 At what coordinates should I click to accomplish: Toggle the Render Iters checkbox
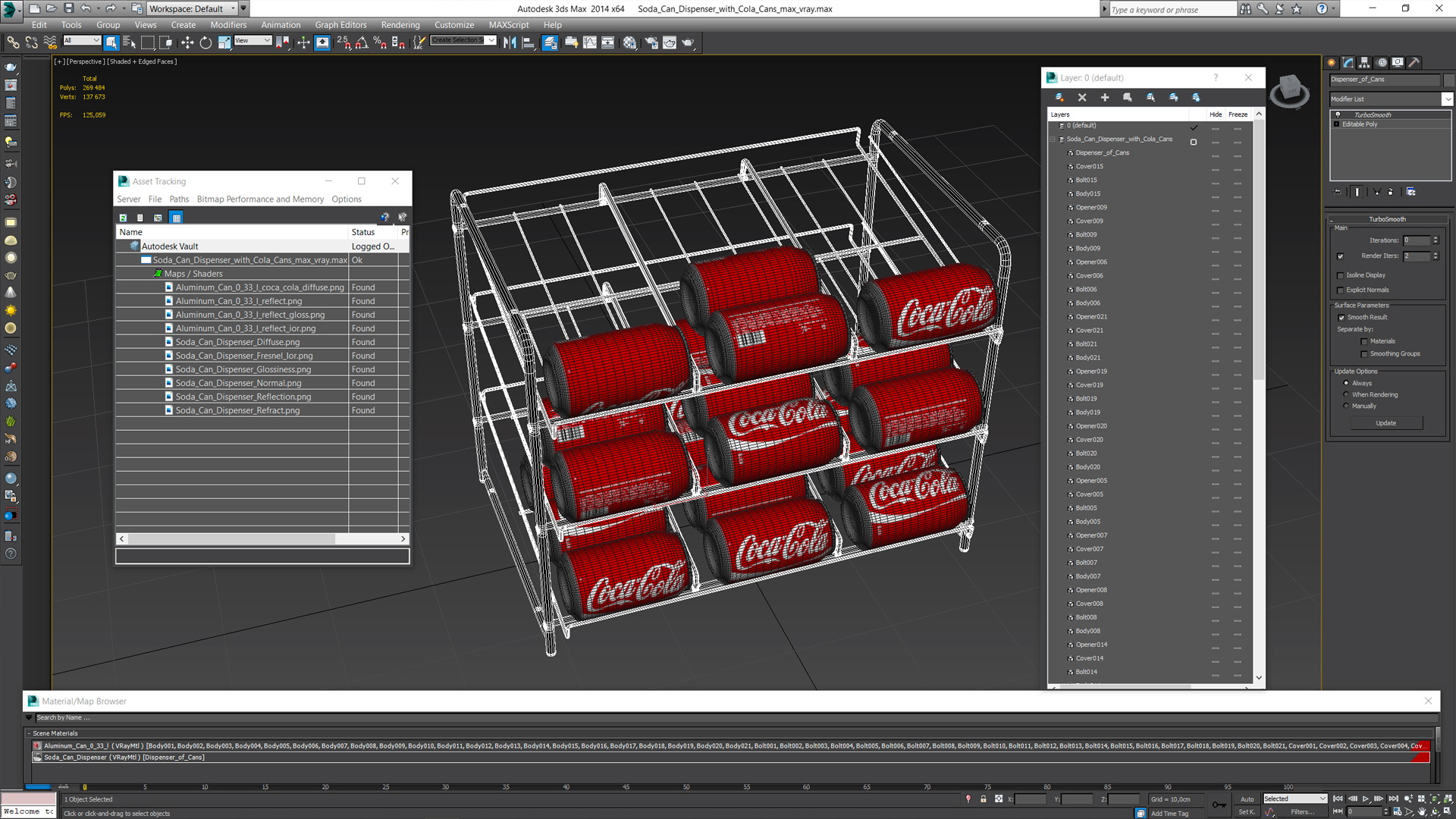point(1341,256)
